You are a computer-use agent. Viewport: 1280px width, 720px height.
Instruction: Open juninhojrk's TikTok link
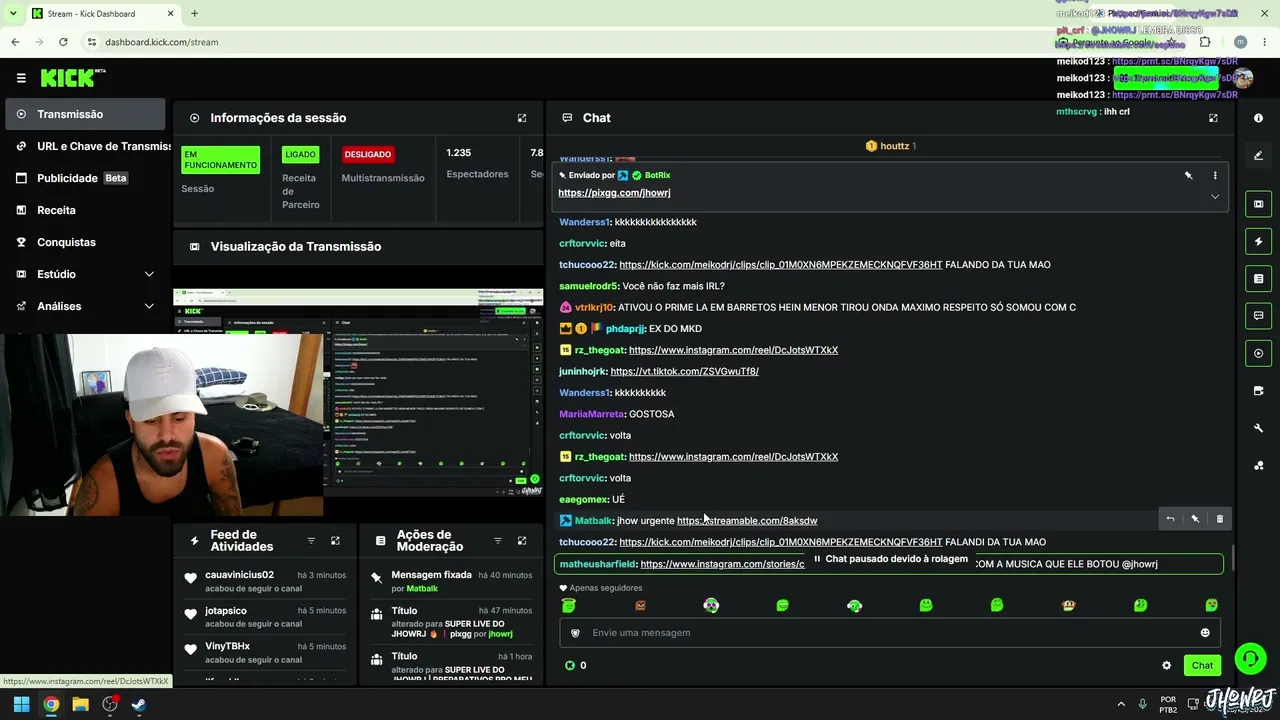coord(684,371)
